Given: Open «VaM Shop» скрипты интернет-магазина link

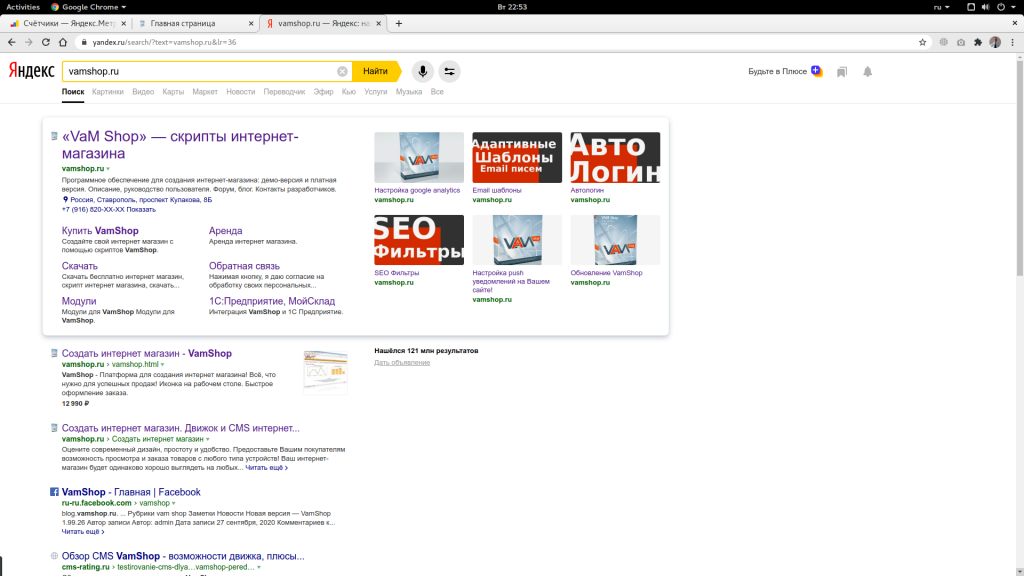Looking at the screenshot, I should (180, 145).
